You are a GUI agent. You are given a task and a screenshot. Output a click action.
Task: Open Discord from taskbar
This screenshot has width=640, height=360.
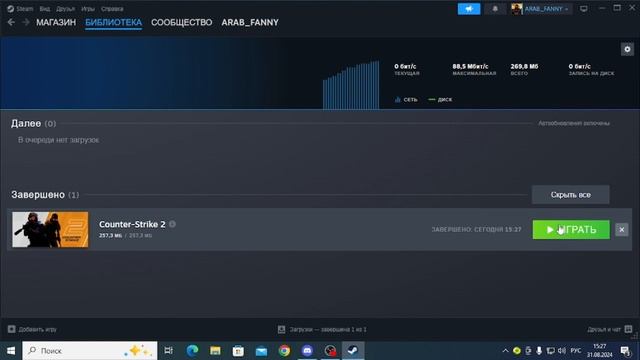pyautogui.click(x=307, y=351)
